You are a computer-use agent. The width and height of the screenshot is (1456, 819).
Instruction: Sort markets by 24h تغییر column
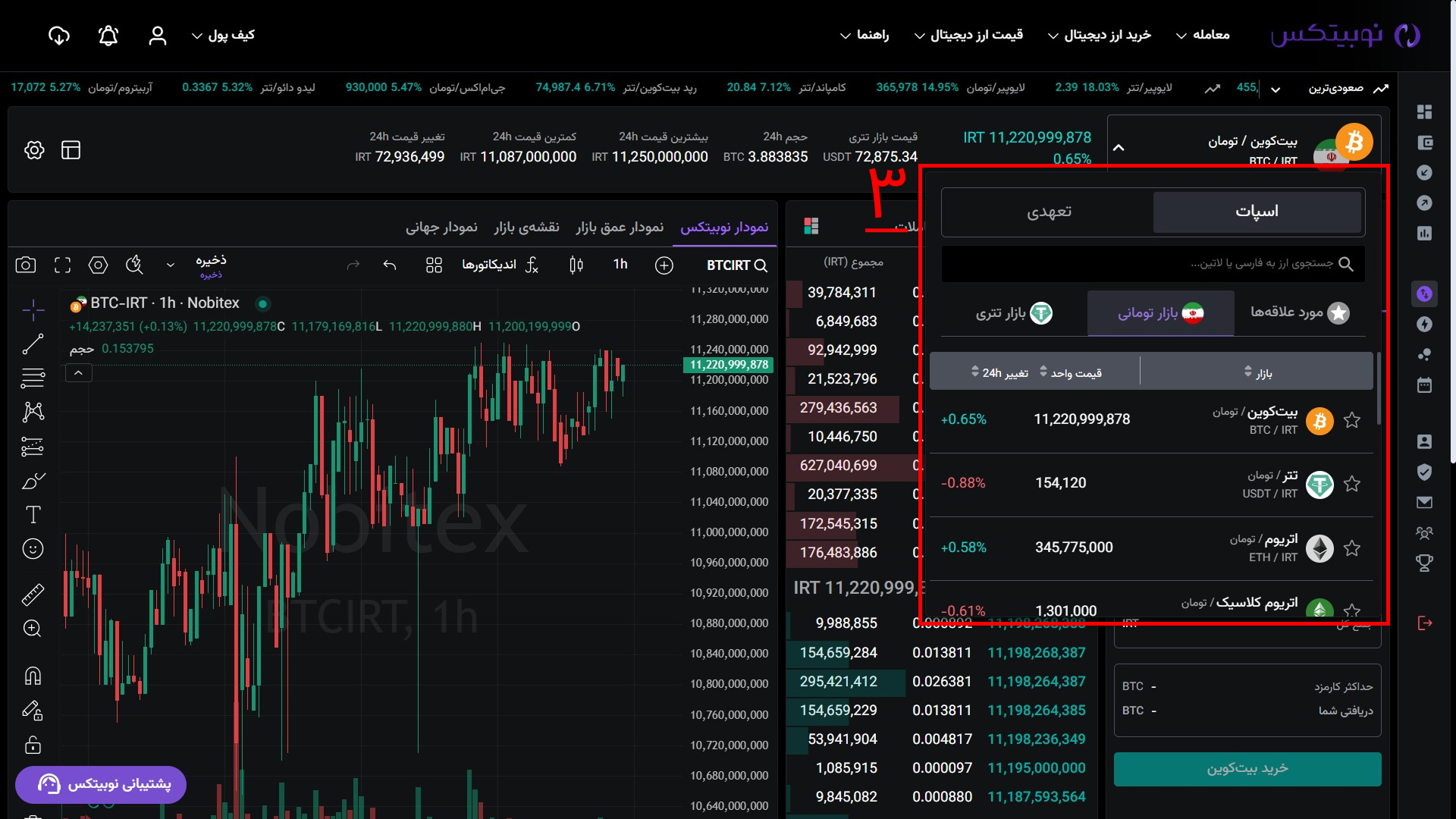[x=999, y=372]
